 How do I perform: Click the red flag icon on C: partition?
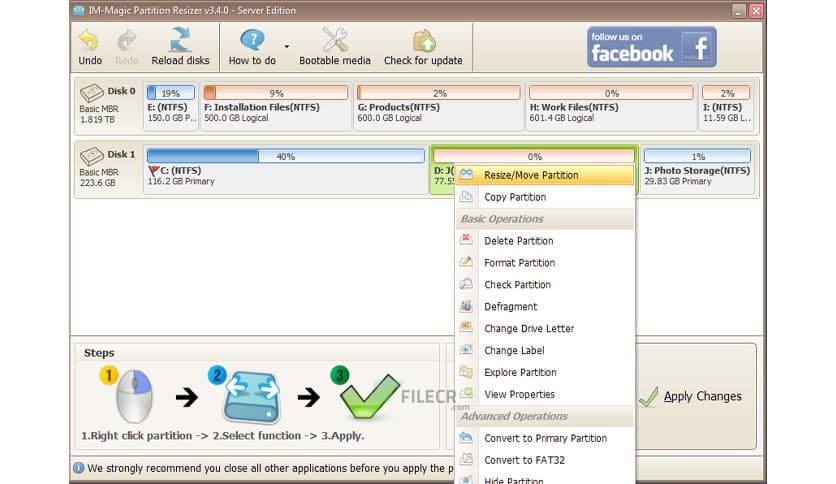click(154, 171)
